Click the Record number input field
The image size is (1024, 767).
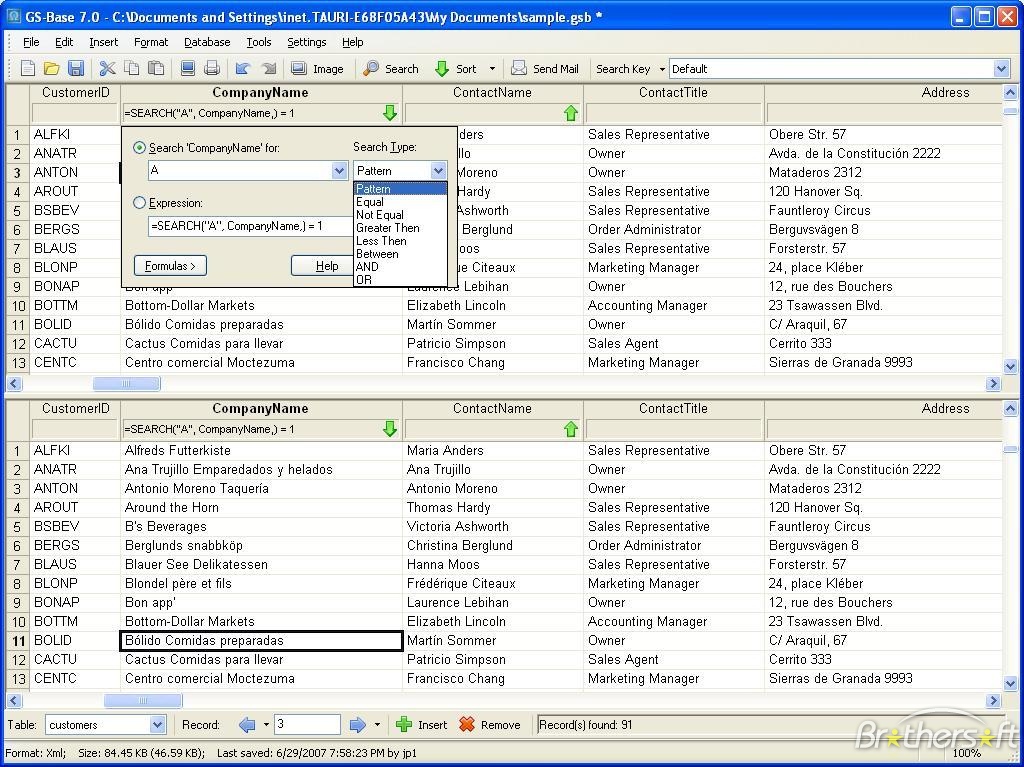tap(307, 724)
